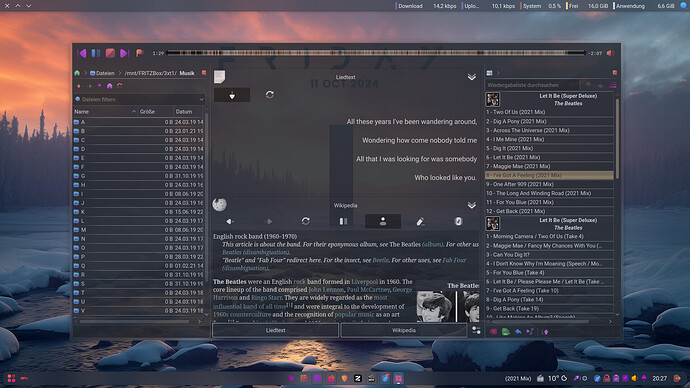
Task: Click the playlist icon in the playlist breadcrumb
Action: click(x=489, y=73)
